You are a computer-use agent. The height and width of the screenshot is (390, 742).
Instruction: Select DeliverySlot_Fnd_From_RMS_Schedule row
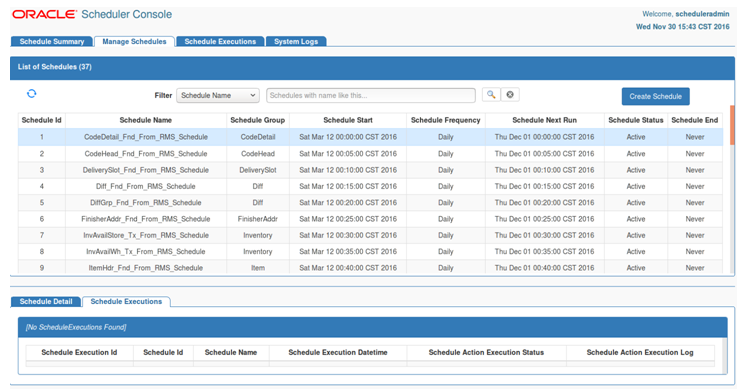pyautogui.click(x=371, y=170)
